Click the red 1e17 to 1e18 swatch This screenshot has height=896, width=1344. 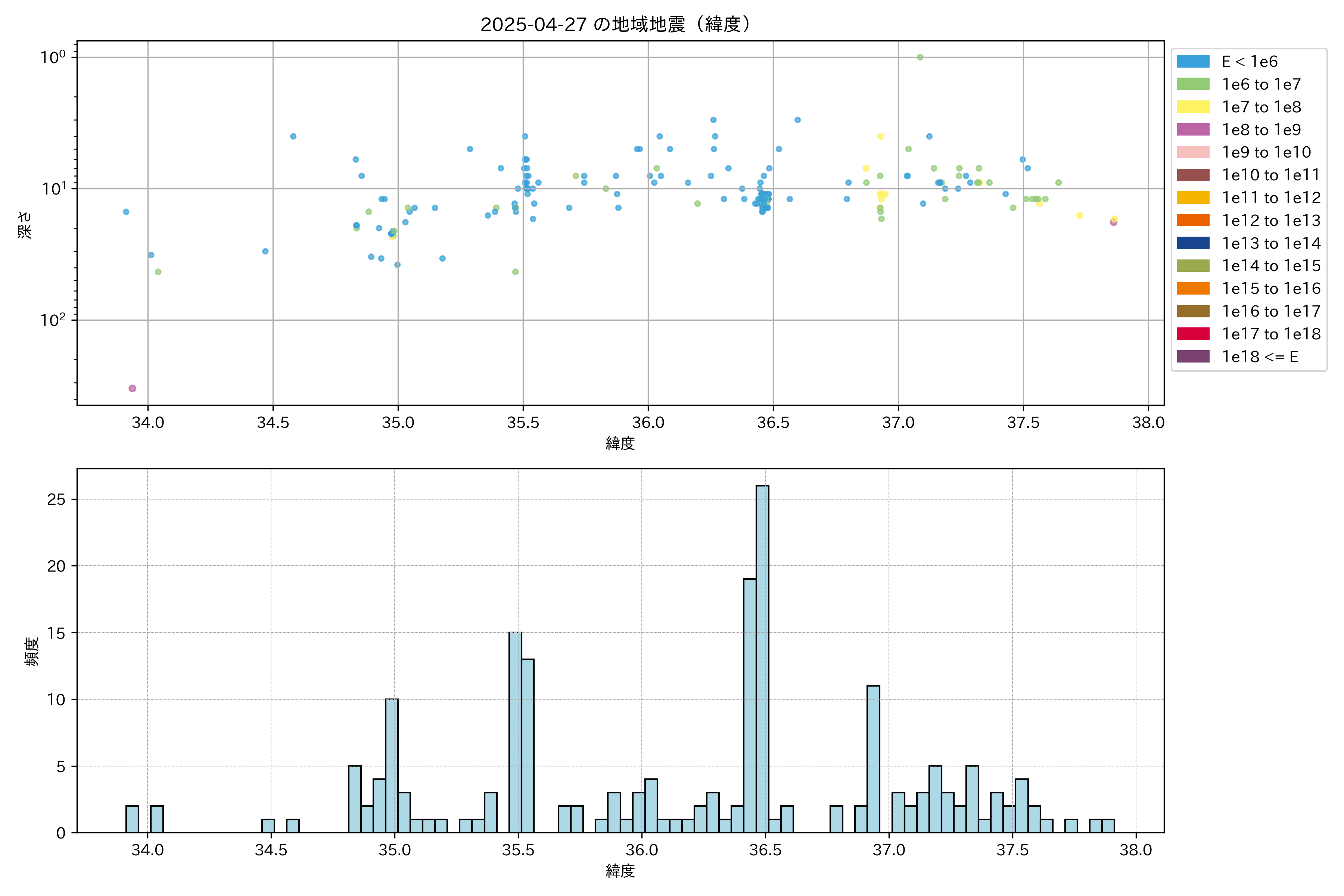(x=1193, y=334)
